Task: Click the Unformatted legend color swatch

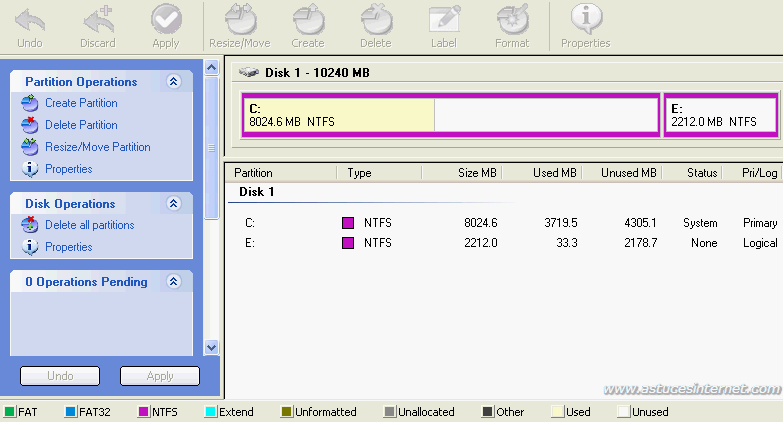Action: [x=286, y=412]
